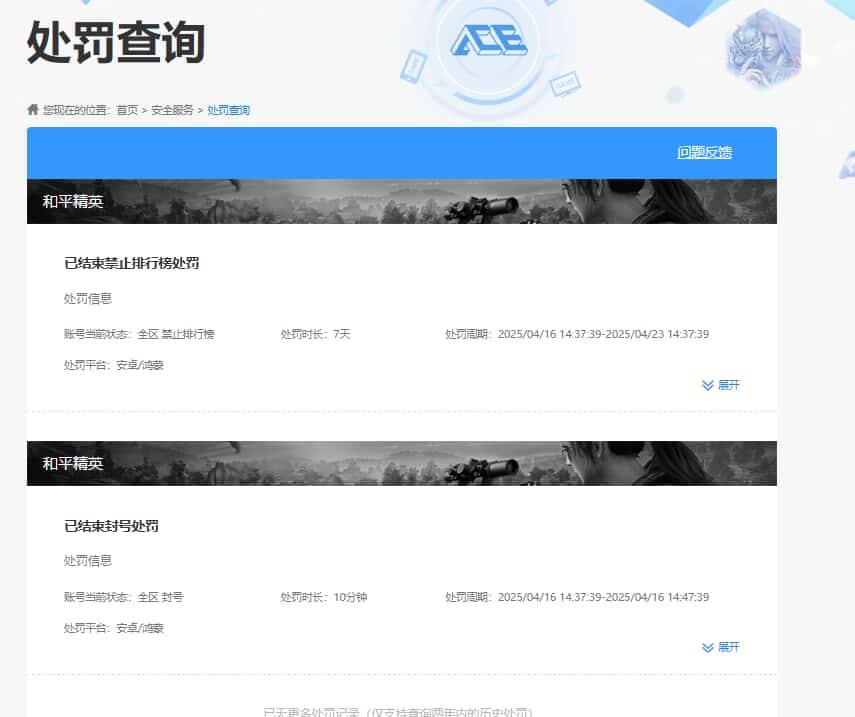The width and height of the screenshot is (855, 717).
Task: Open 安全服务 breadcrumb link
Action: click(x=172, y=110)
